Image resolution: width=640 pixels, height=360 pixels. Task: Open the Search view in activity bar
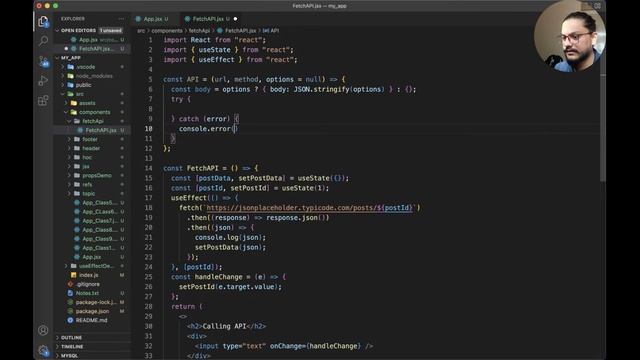[43, 41]
